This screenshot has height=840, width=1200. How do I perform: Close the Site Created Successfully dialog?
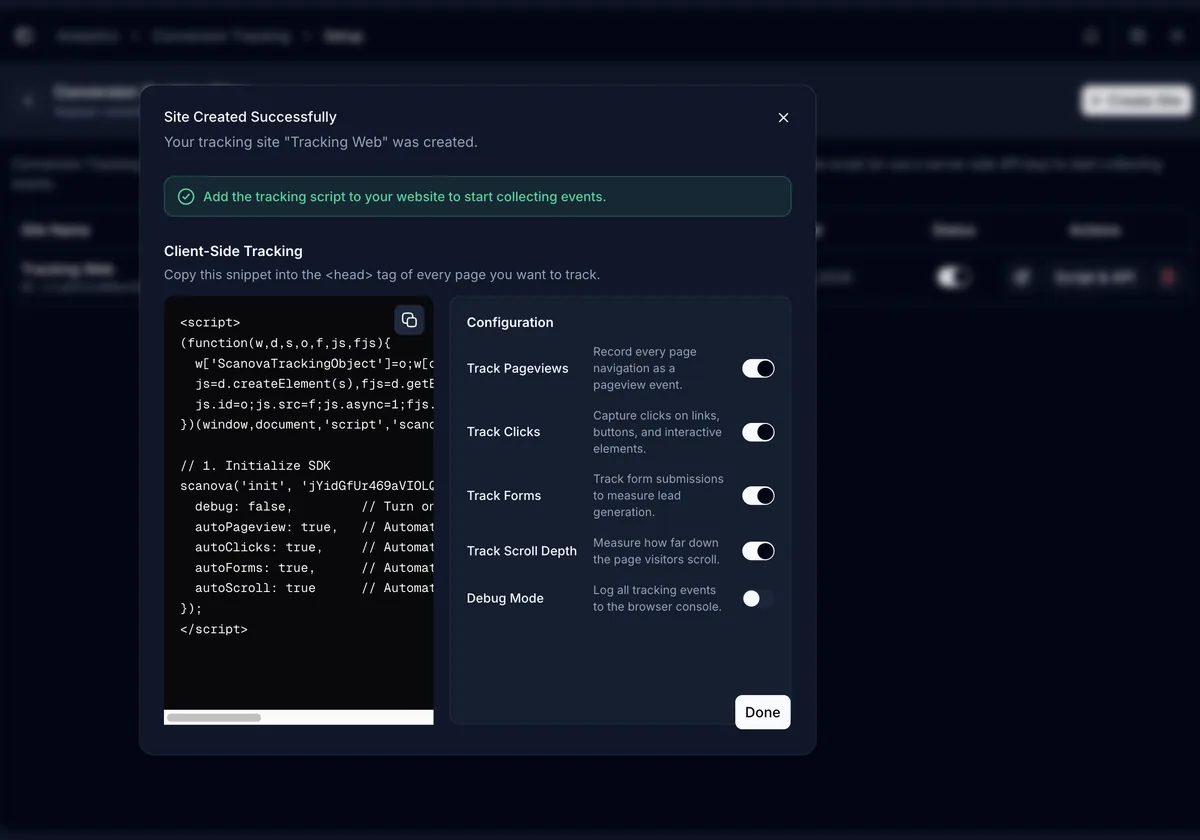click(x=783, y=118)
